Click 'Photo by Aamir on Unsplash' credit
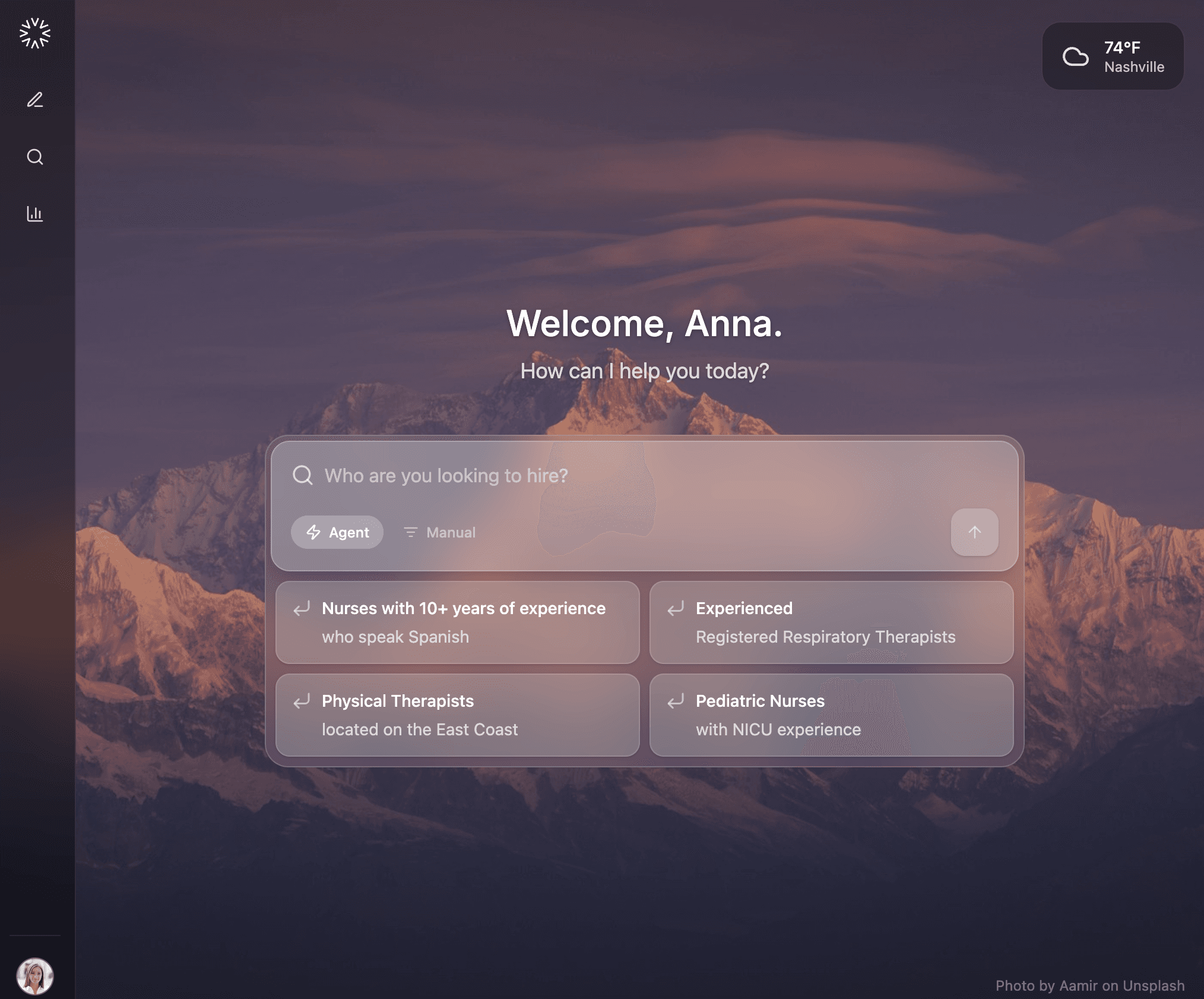The image size is (1204, 999). click(x=1089, y=985)
